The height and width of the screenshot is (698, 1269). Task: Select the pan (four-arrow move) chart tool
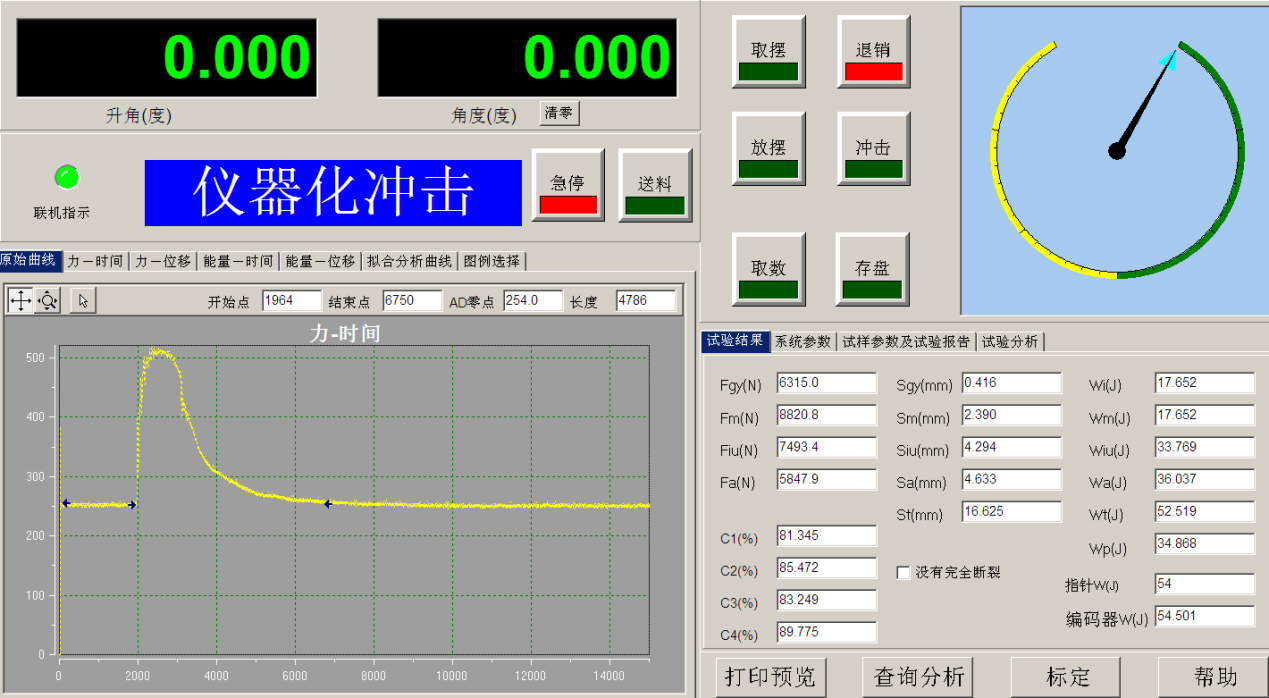click(x=20, y=300)
